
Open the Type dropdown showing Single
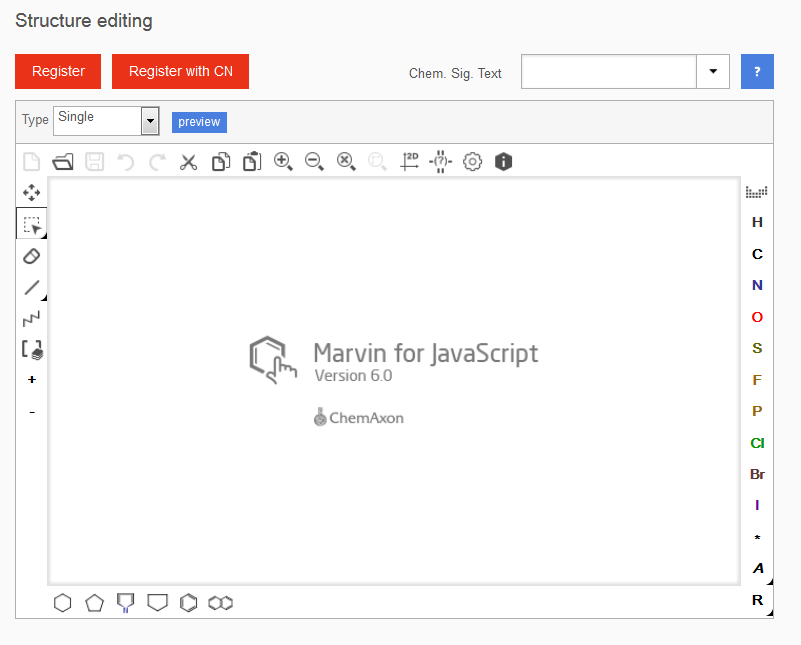click(150, 121)
